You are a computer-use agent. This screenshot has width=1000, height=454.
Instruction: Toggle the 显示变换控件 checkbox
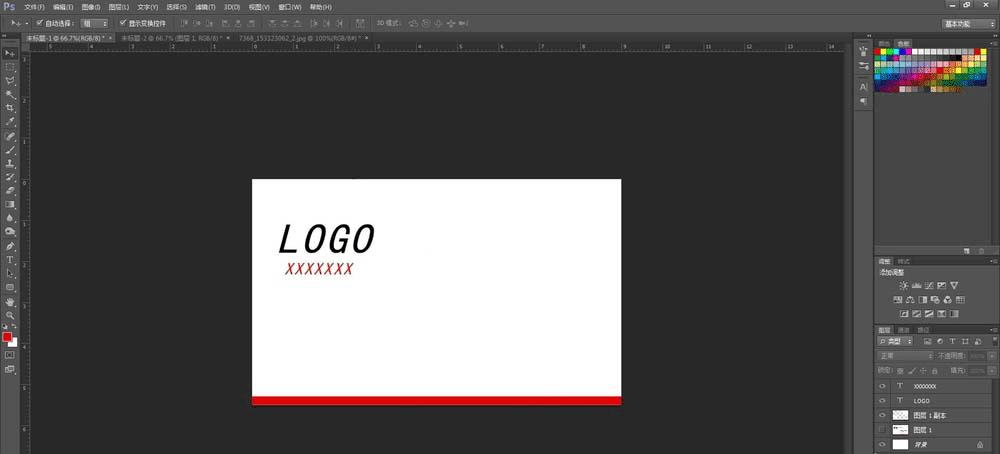pos(123,23)
